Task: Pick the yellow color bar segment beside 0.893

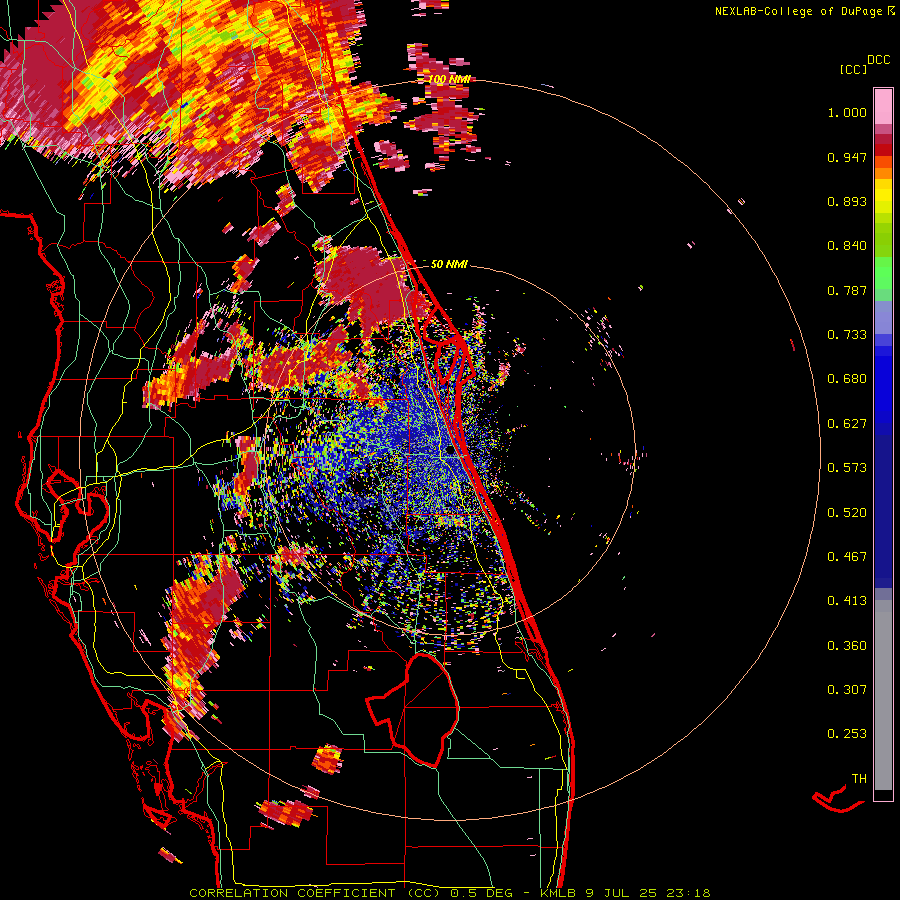Action: (883, 201)
